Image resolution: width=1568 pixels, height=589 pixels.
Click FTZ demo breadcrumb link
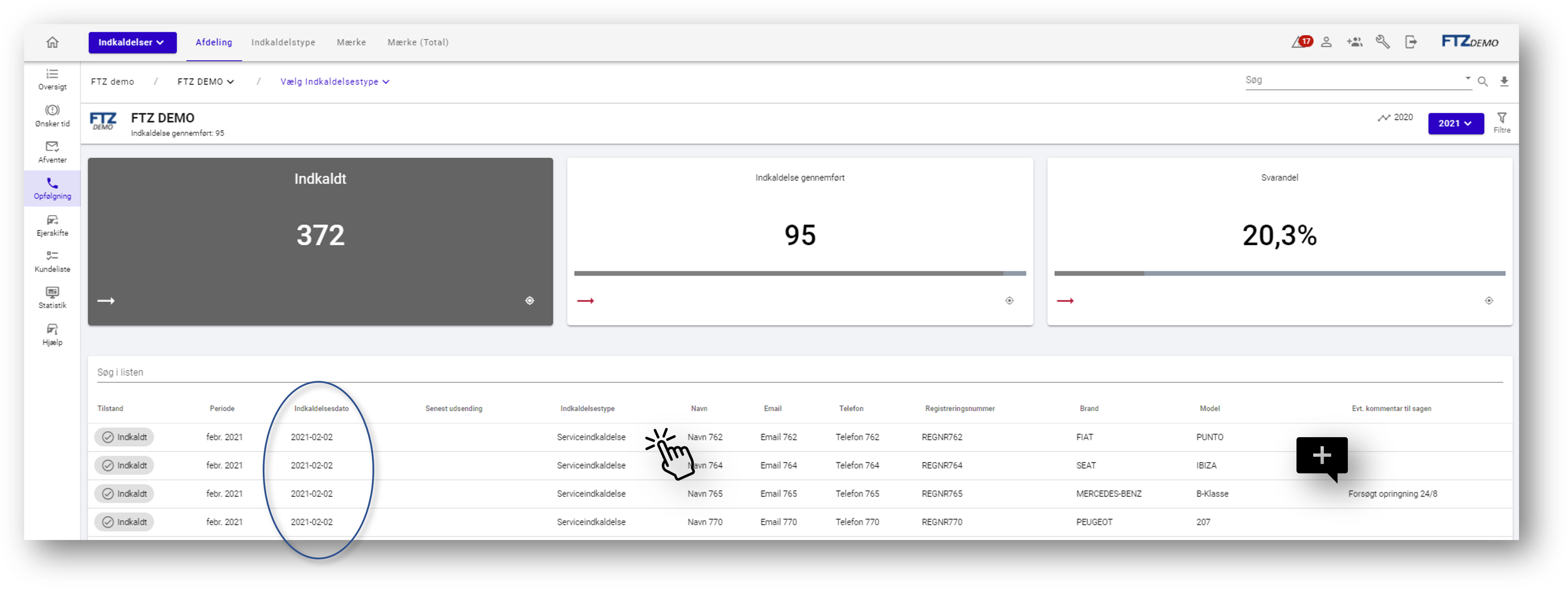pyautogui.click(x=113, y=81)
